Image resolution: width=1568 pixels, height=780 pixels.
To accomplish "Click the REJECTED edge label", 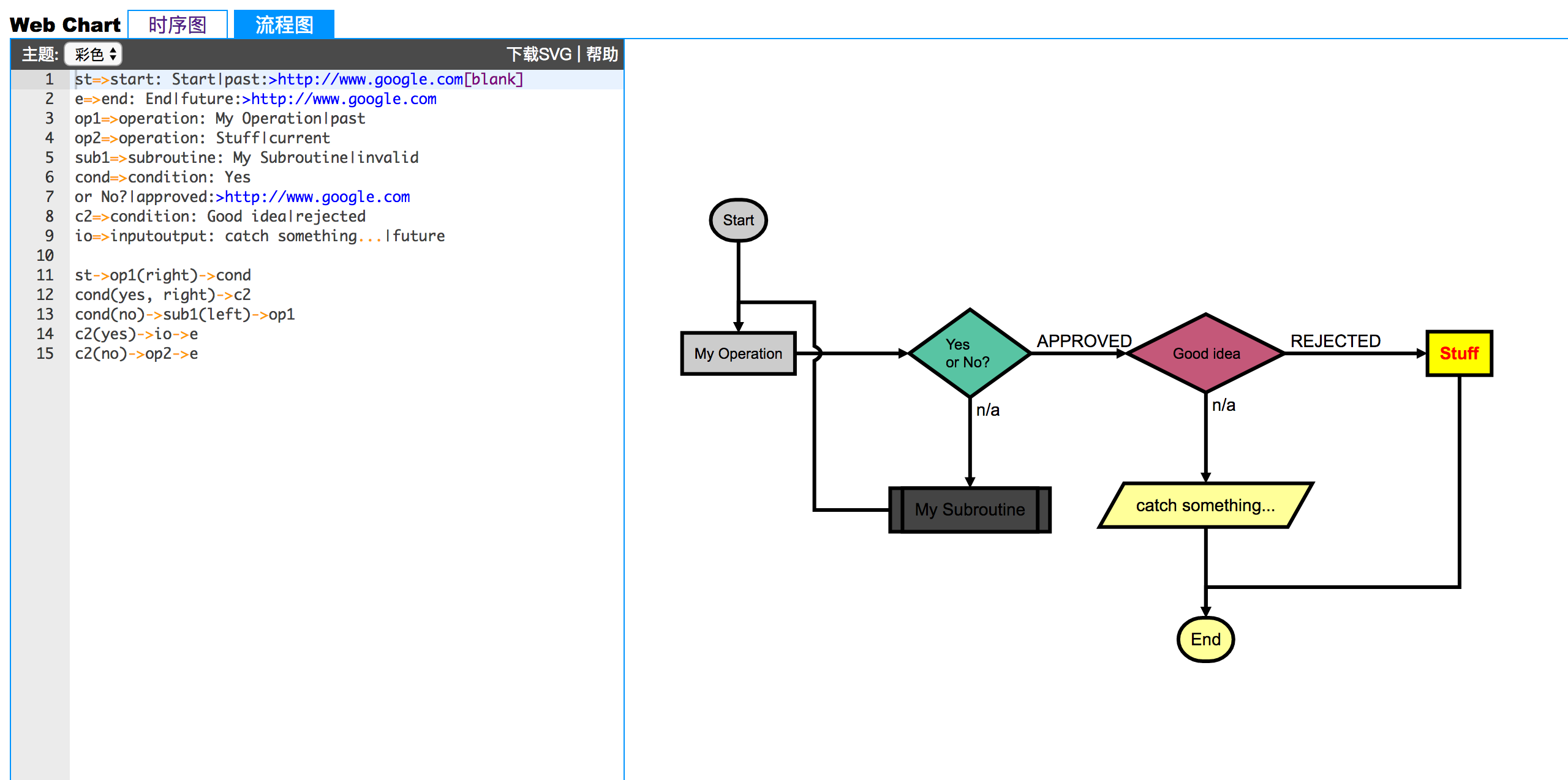I will 1335,341.
